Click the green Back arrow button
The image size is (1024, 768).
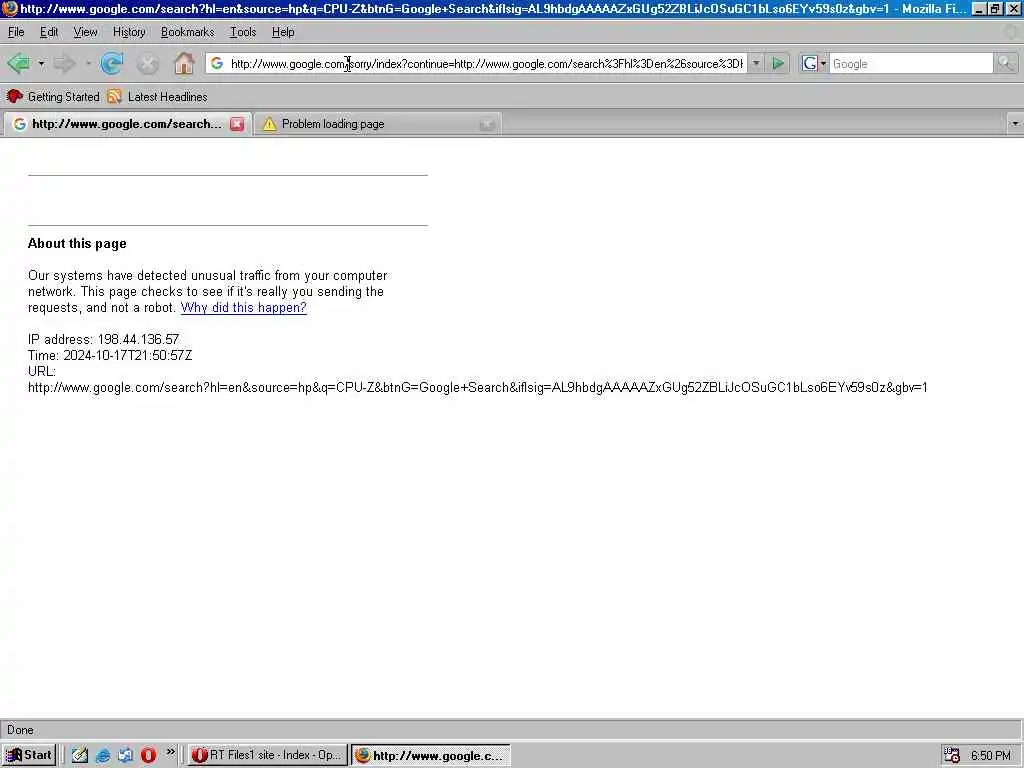18,63
